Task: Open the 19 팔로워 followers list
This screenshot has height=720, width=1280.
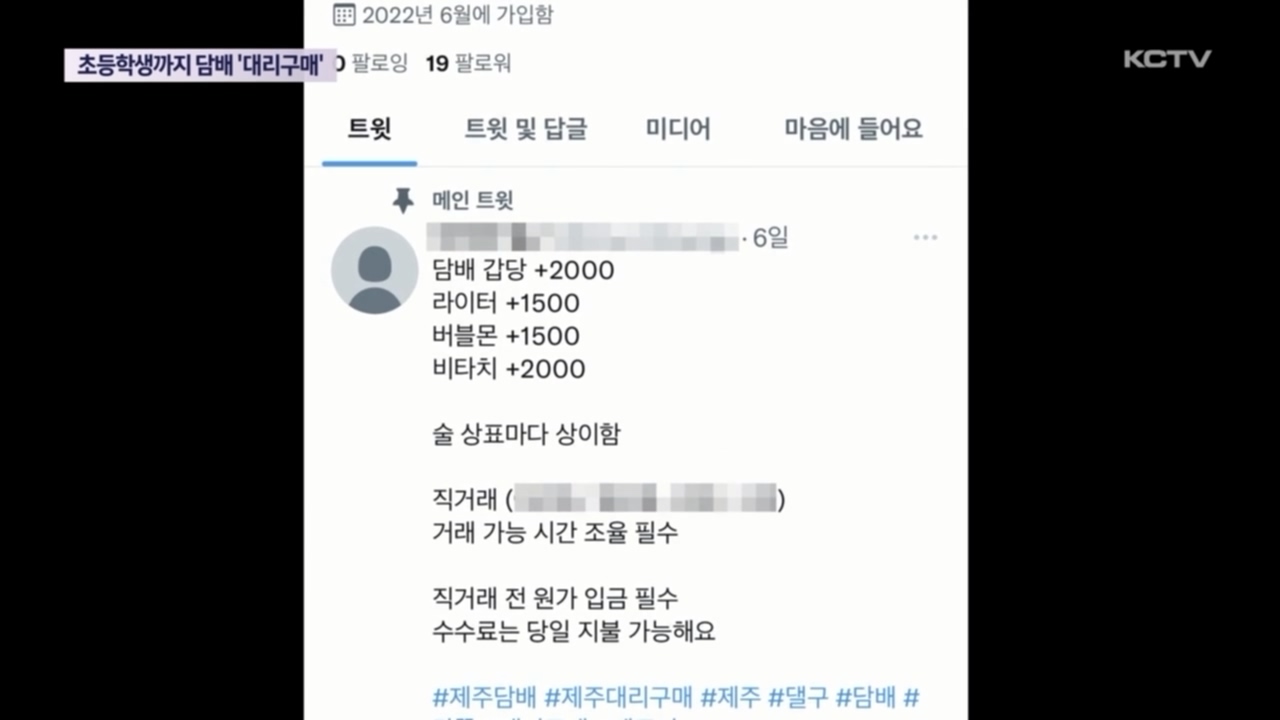Action: [468, 64]
